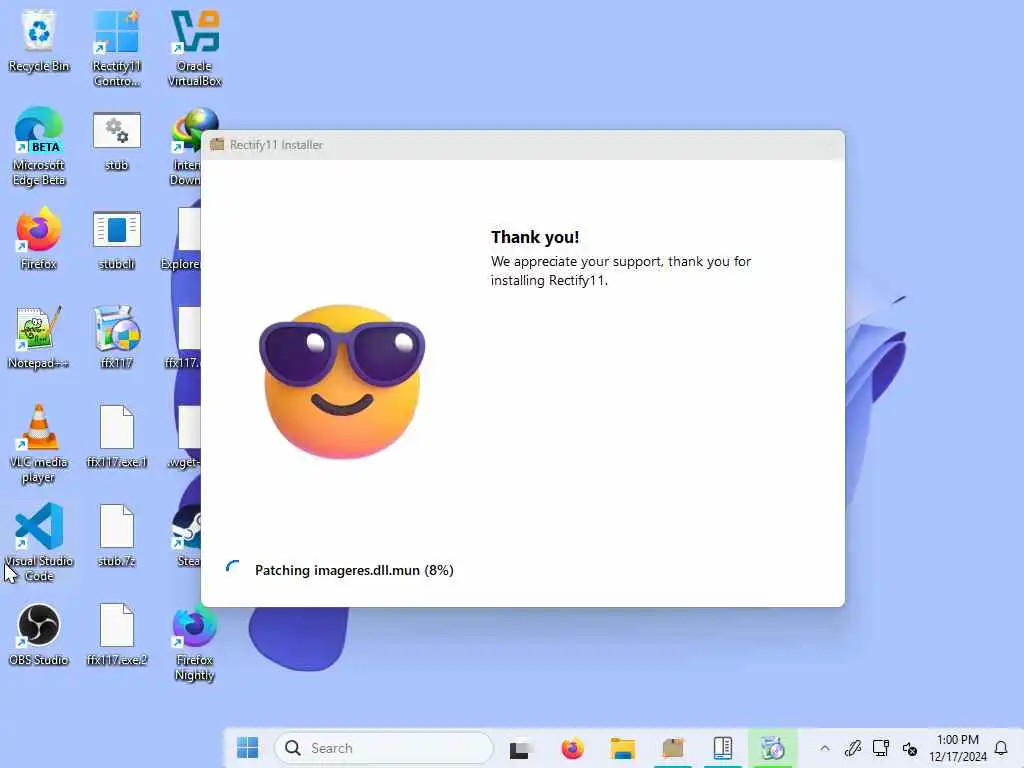The height and width of the screenshot is (768, 1024).
Task: Click the highlighted disc installer taskbar icon
Action: [x=773, y=748]
